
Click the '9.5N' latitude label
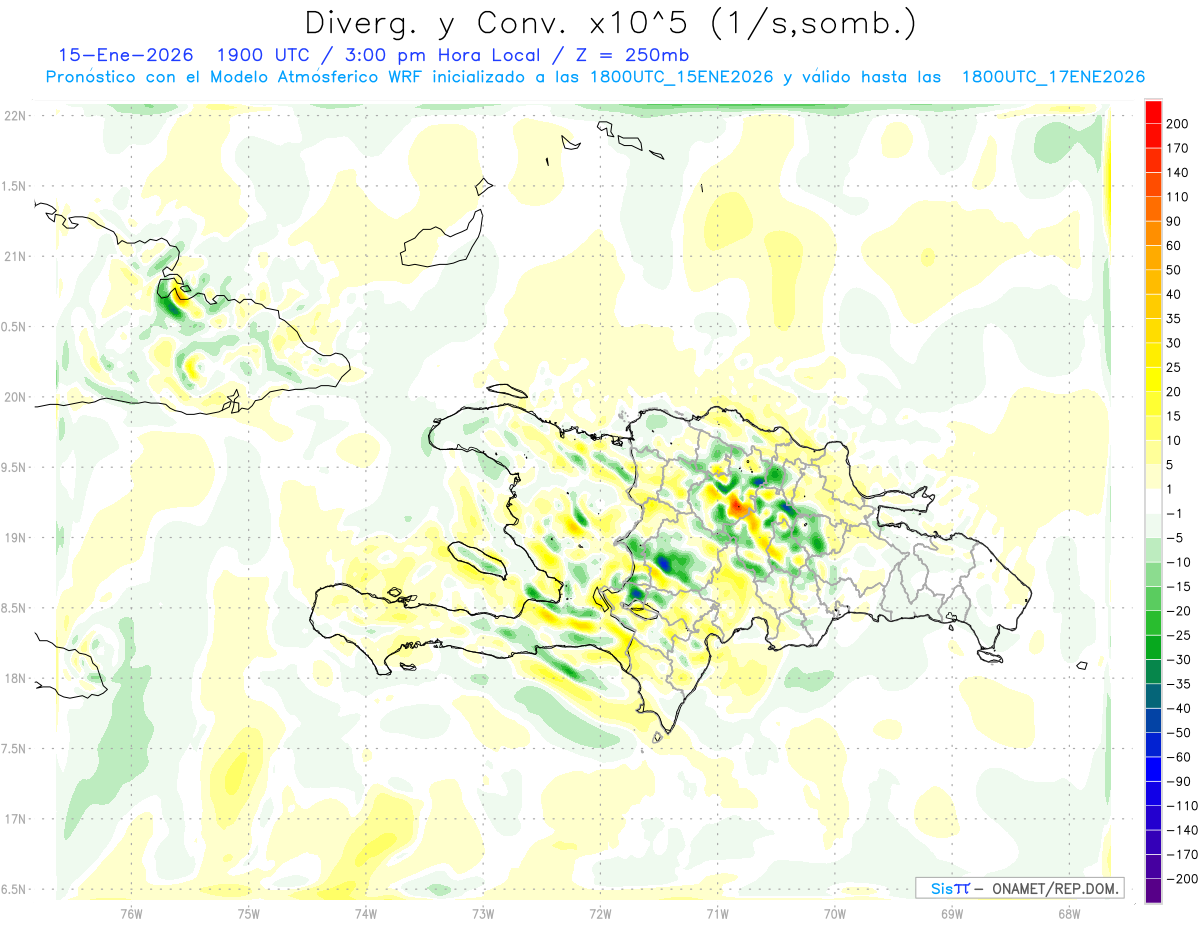[14, 468]
